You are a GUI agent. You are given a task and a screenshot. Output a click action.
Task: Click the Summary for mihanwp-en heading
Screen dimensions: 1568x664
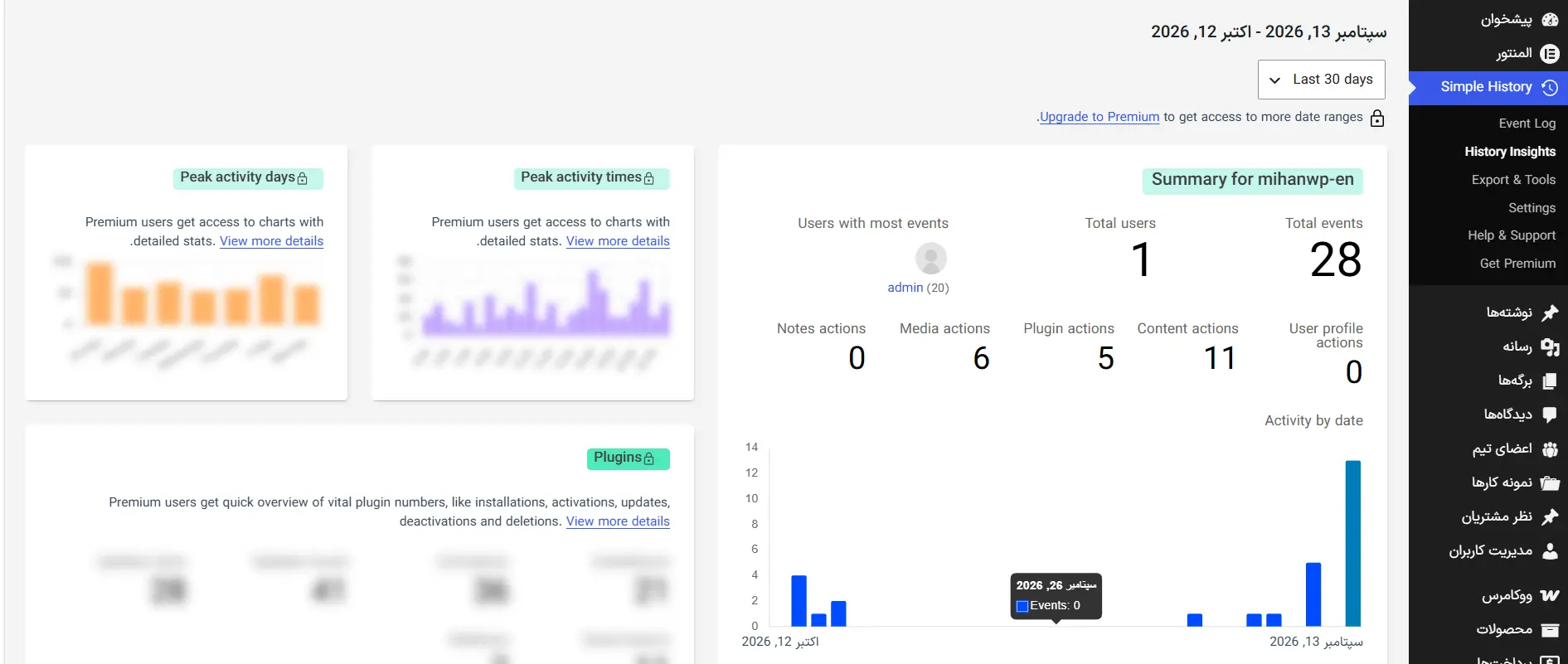tap(1252, 180)
